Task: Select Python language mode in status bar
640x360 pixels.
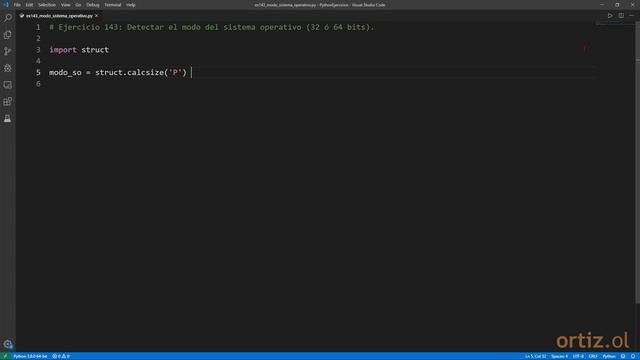Action: pos(609,356)
